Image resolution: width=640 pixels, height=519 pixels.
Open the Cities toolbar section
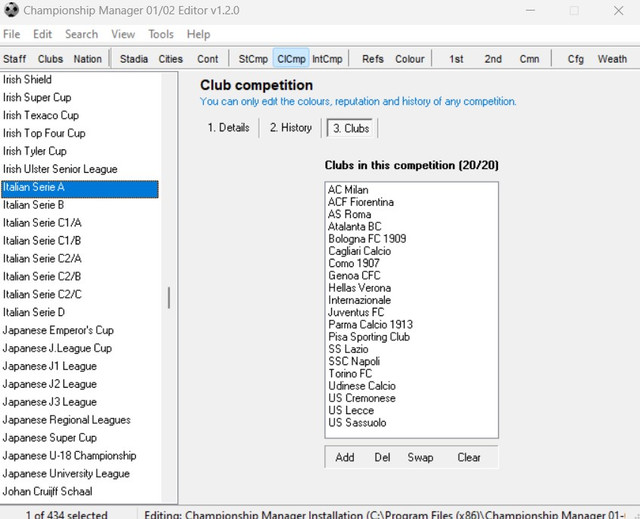coord(171,59)
